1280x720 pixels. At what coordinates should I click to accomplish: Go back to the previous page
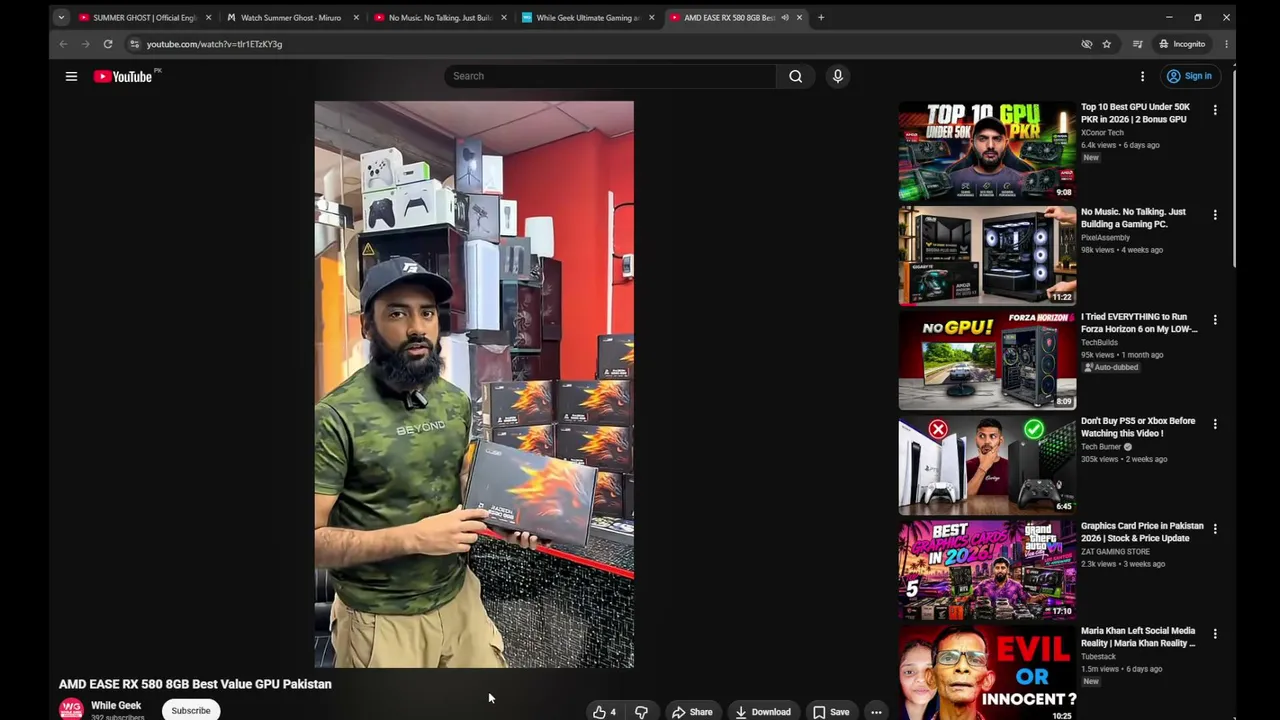click(63, 44)
